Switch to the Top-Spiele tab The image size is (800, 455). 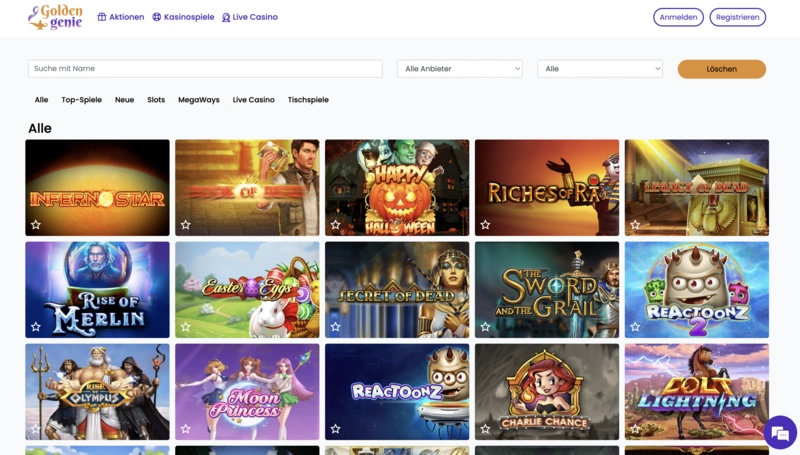82,100
